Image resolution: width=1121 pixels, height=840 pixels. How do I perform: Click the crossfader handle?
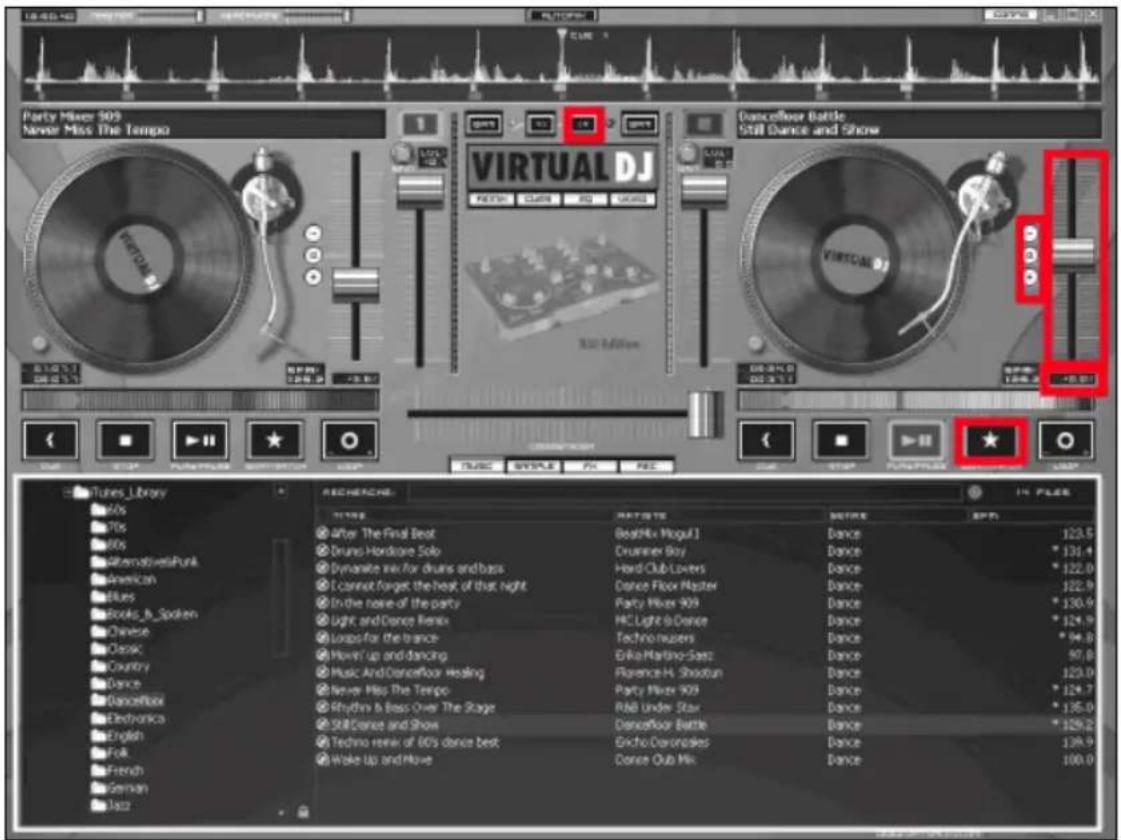[x=705, y=413]
